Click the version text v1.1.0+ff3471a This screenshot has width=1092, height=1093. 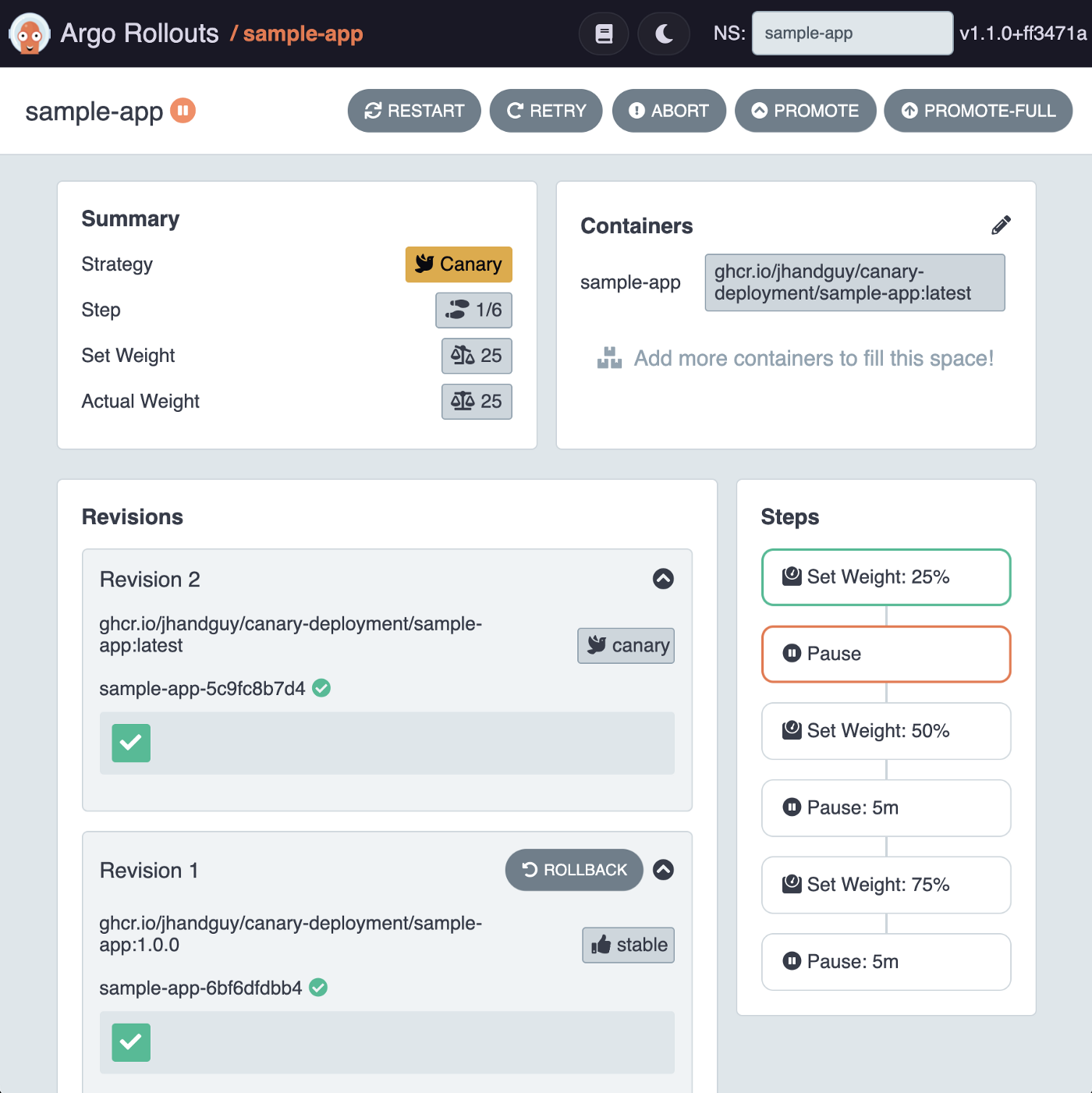[x=1023, y=34]
